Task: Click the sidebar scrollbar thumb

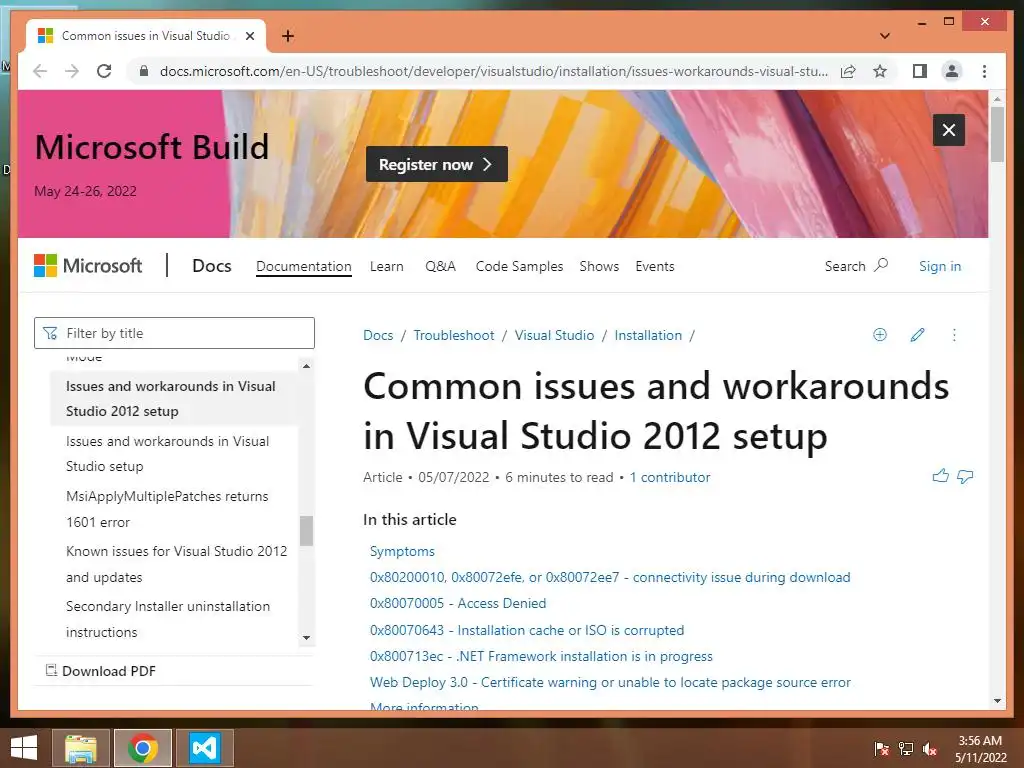Action: (306, 530)
